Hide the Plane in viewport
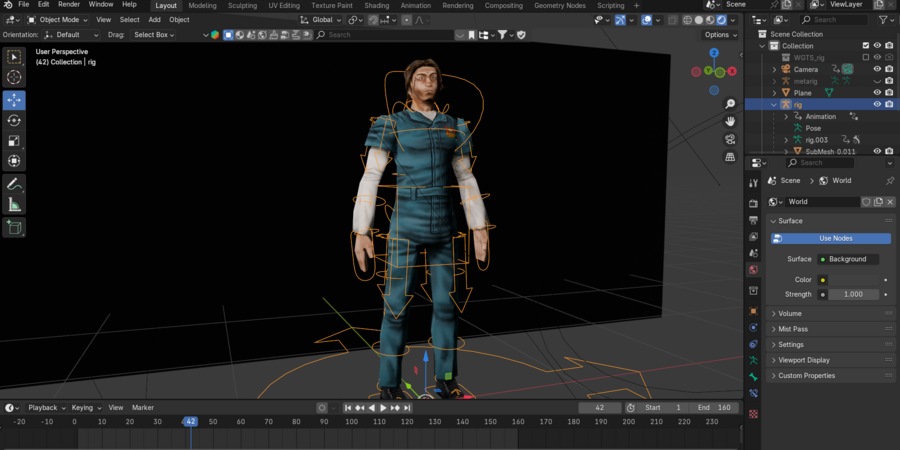Image resolution: width=900 pixels, height=450 pixels. coord(877,92)
